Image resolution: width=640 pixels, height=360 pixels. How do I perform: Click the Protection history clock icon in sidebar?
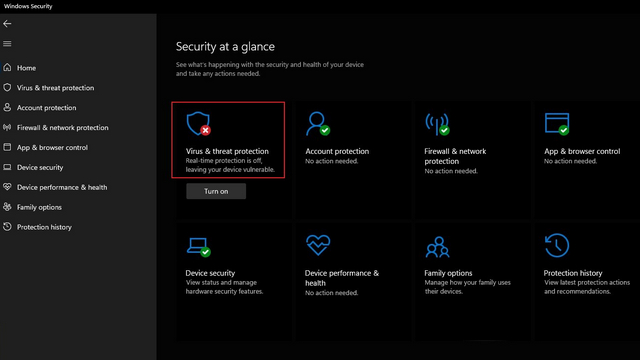(7, 227)
